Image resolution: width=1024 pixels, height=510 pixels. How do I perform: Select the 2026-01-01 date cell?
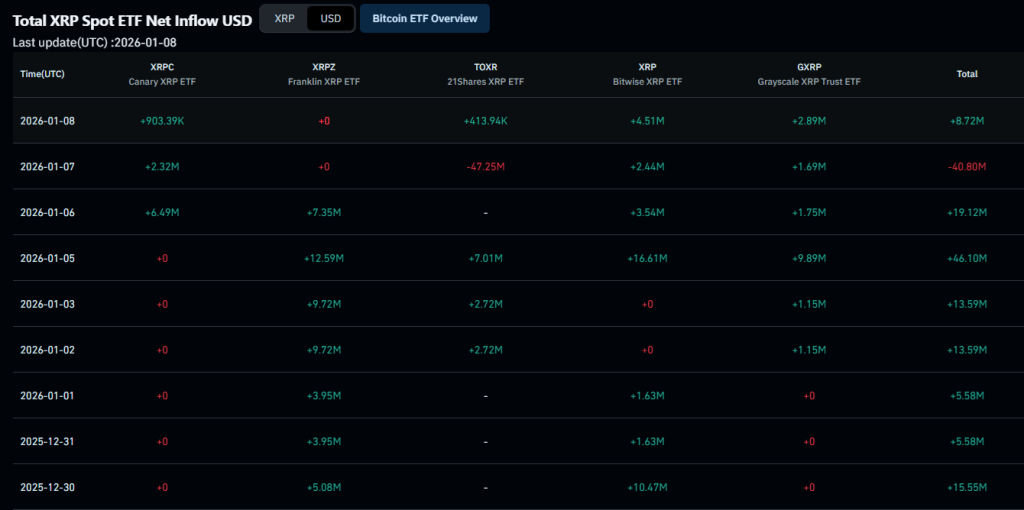48,396
